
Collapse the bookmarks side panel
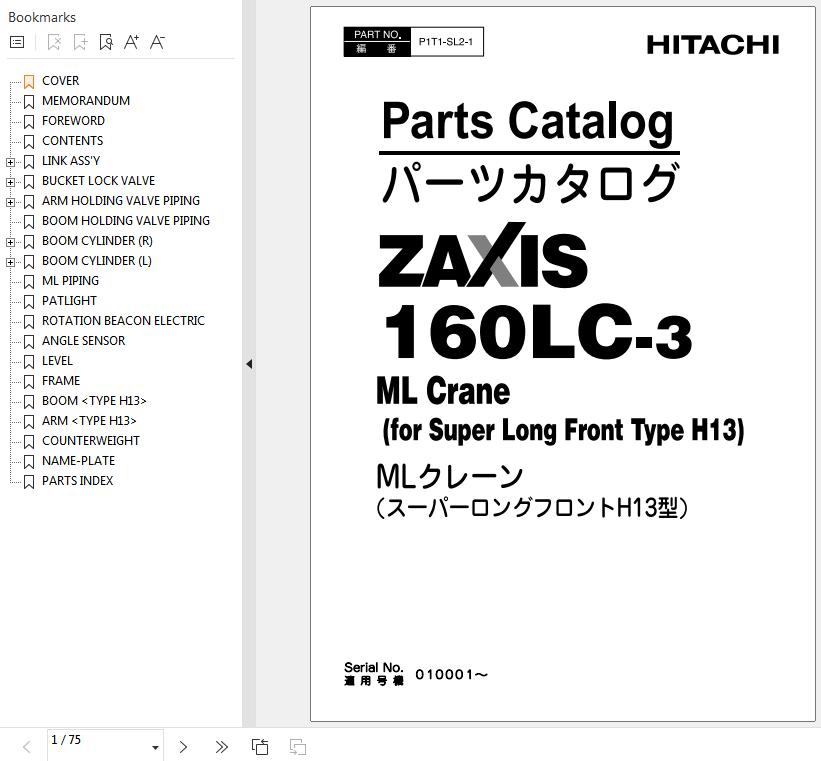point(249,363)
